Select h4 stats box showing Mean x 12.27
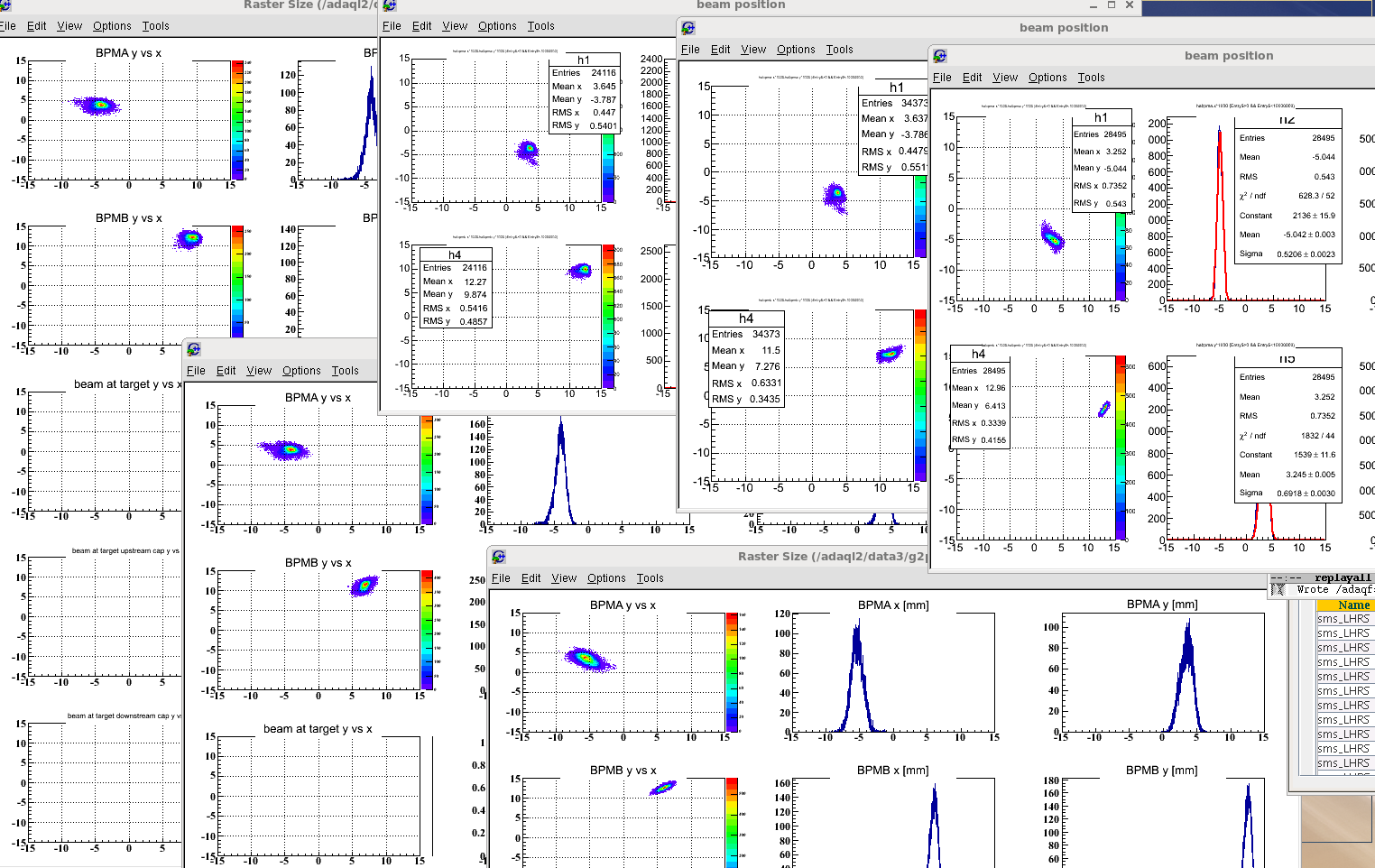 point(456,288)
